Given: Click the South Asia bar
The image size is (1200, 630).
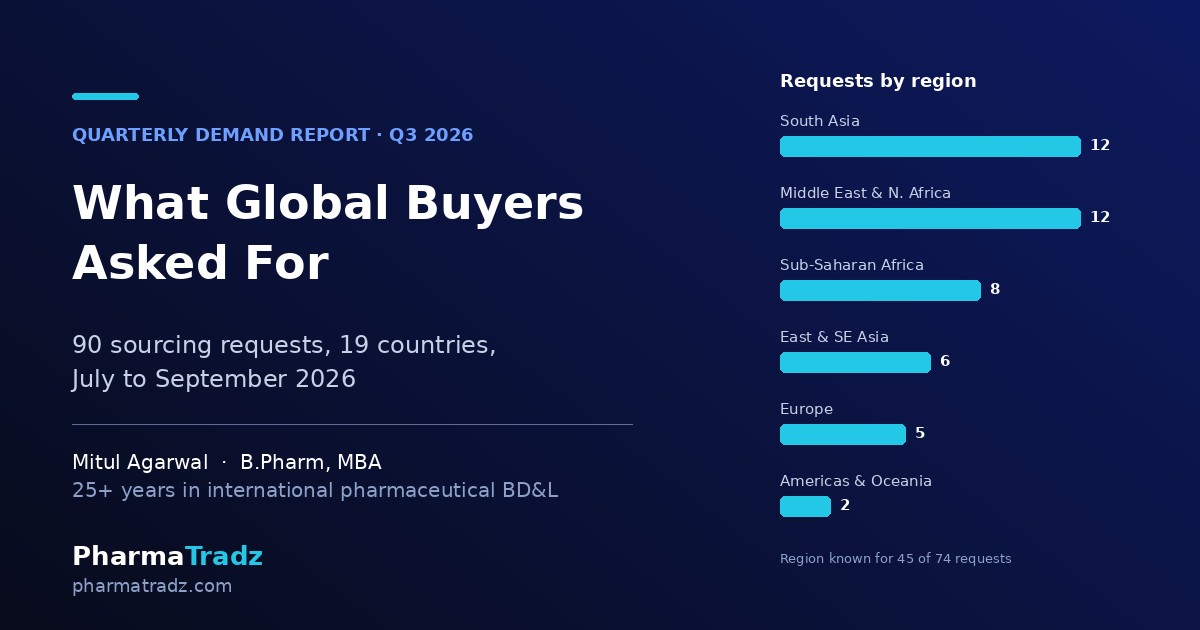Looking at the screenshot, I should pyautogui.click(x=930, y=146).
